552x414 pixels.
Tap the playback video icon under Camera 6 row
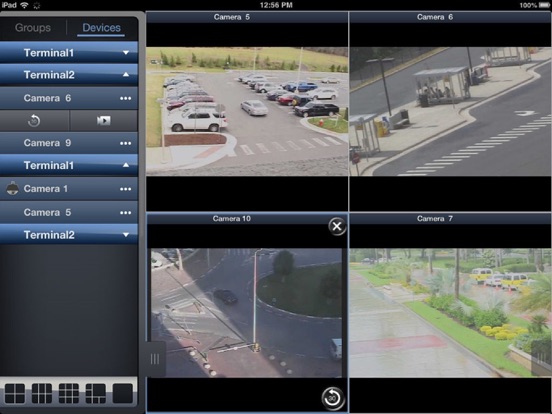[x=104, y=121]
